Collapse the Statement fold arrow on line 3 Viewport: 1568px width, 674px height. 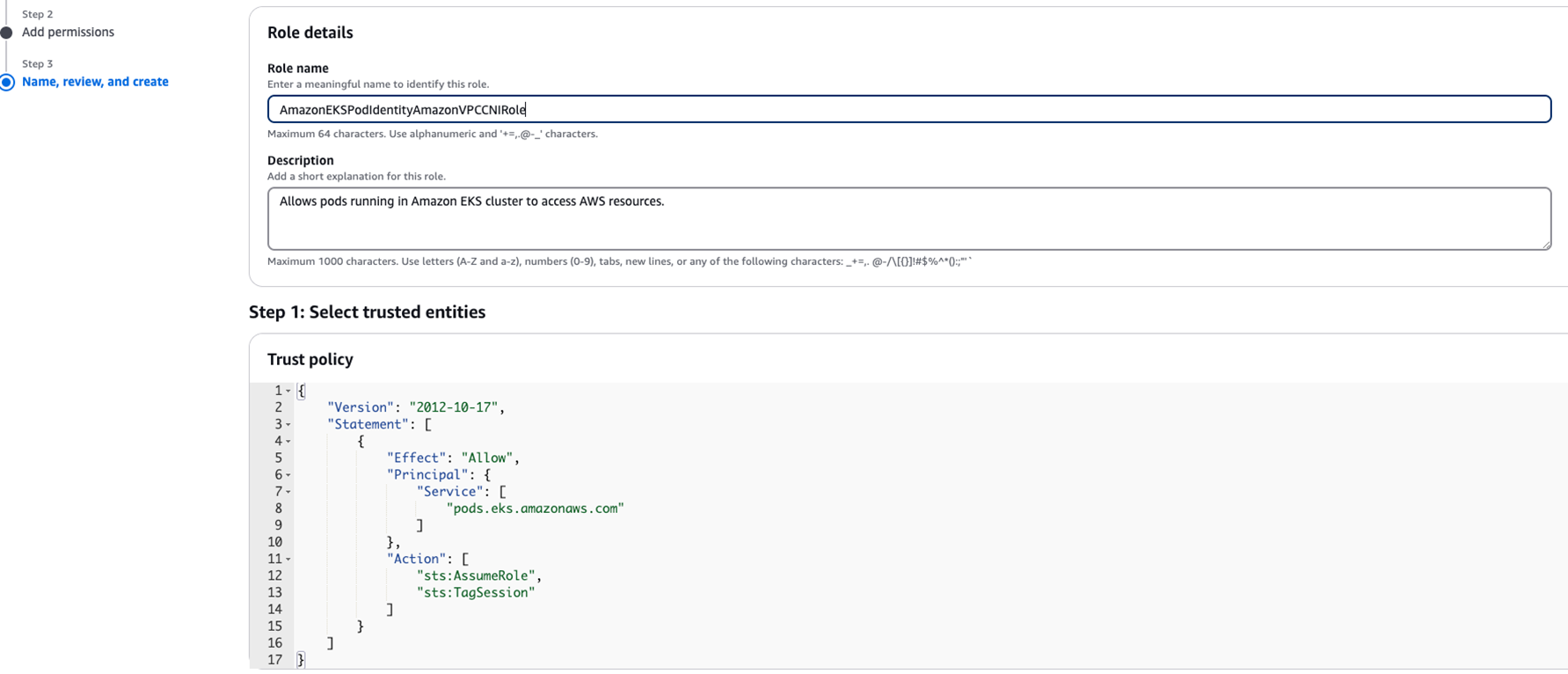point(288,424)
